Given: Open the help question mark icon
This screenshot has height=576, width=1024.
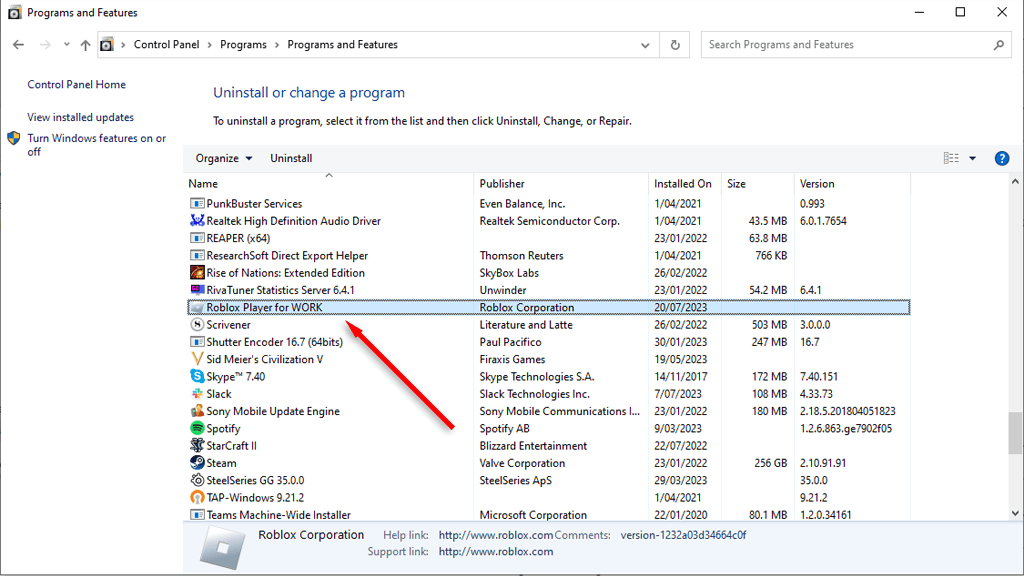Looking at the screenshot, I should coord(1002,158).
